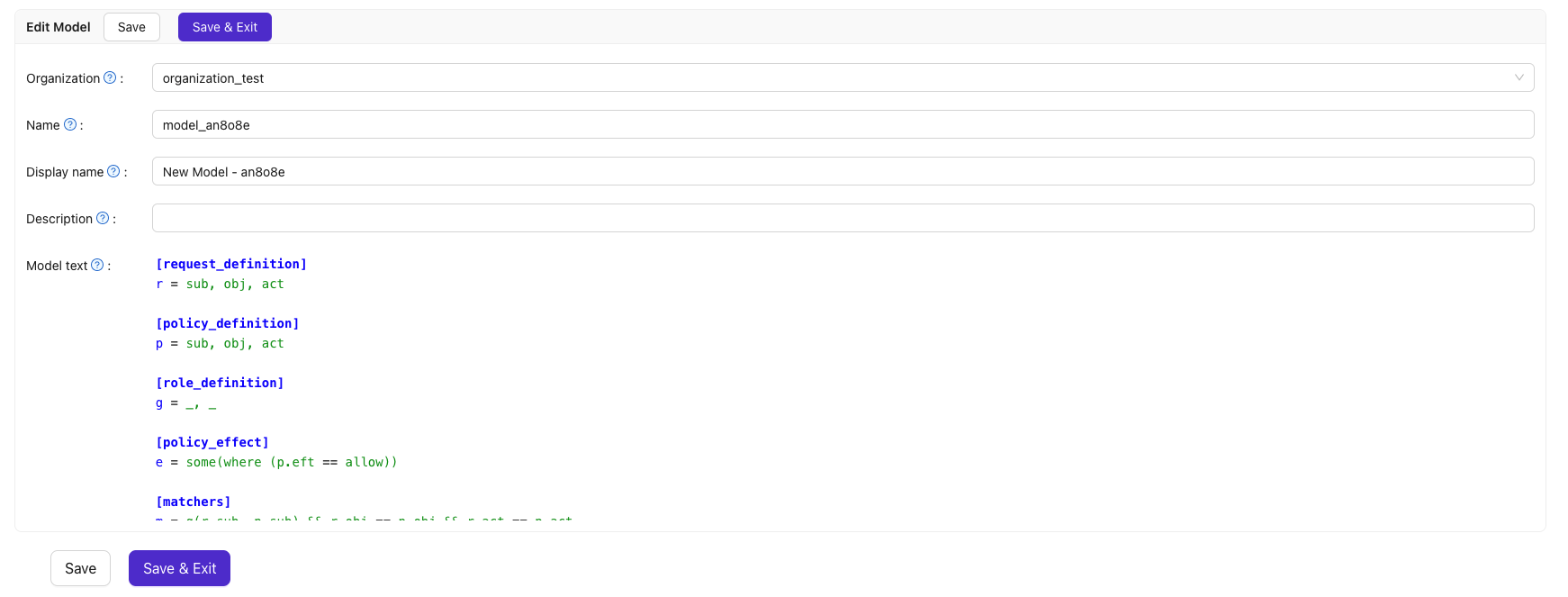Click the [role_definition] heading in editor

point(220,383)
